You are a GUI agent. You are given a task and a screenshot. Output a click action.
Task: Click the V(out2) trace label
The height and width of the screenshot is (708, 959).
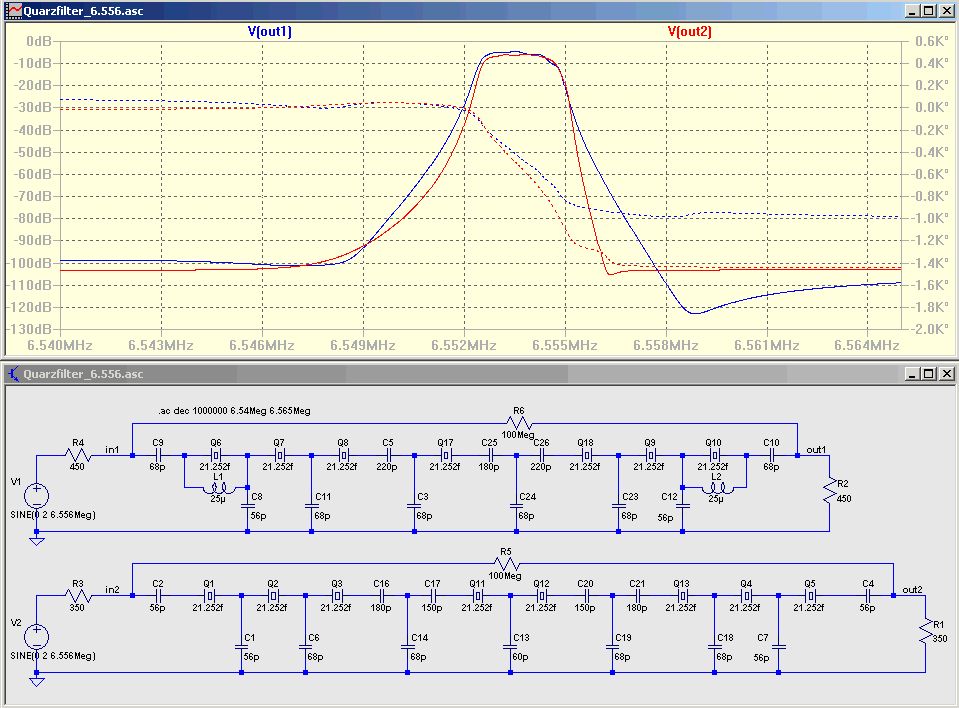(689, 31)
